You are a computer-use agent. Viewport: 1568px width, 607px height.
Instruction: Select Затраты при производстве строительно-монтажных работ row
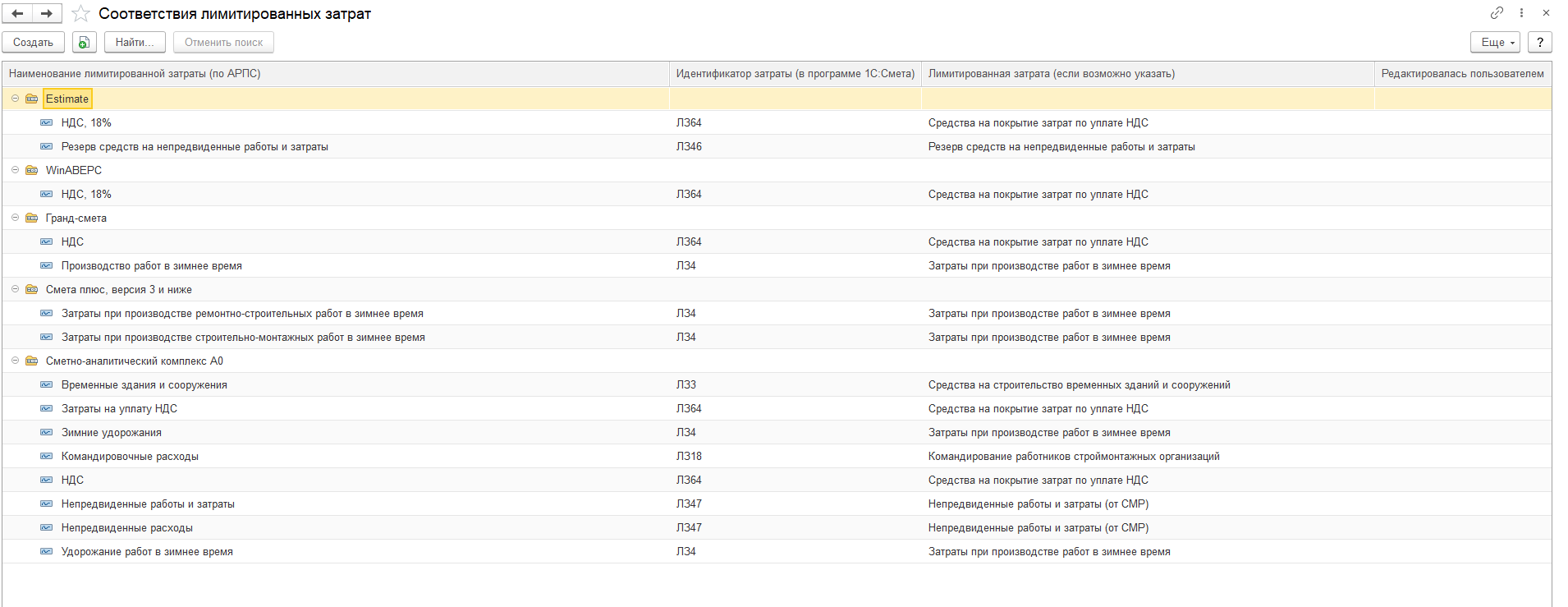point(777,337)
